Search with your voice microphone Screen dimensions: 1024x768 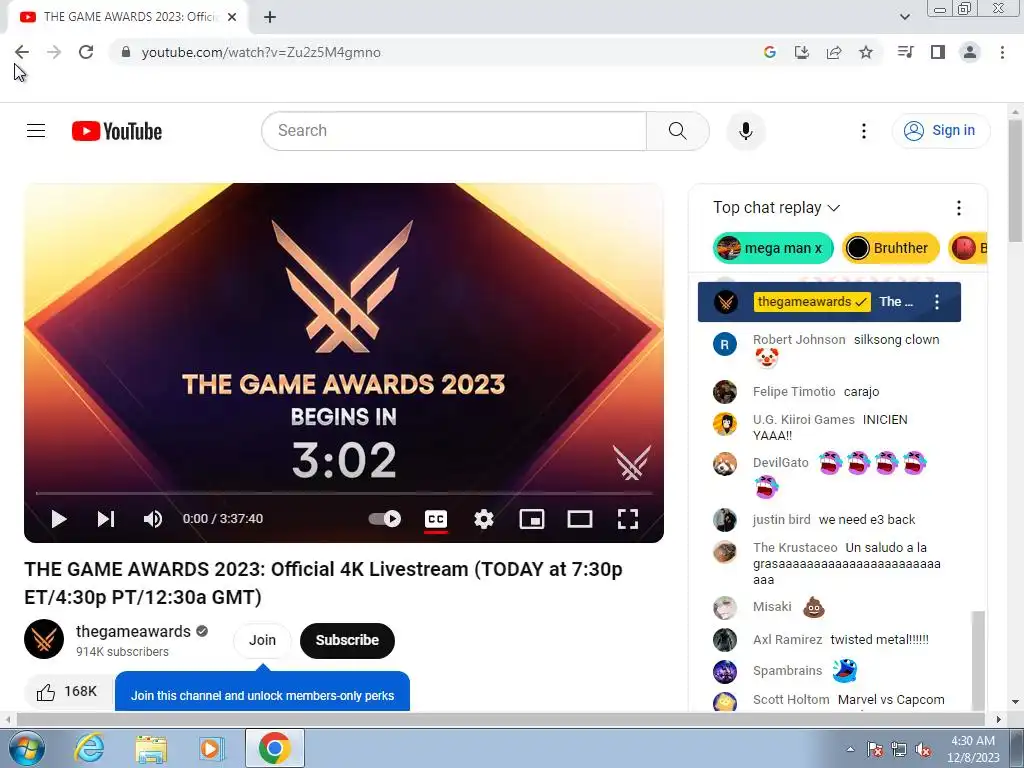[x=746, y=131]
